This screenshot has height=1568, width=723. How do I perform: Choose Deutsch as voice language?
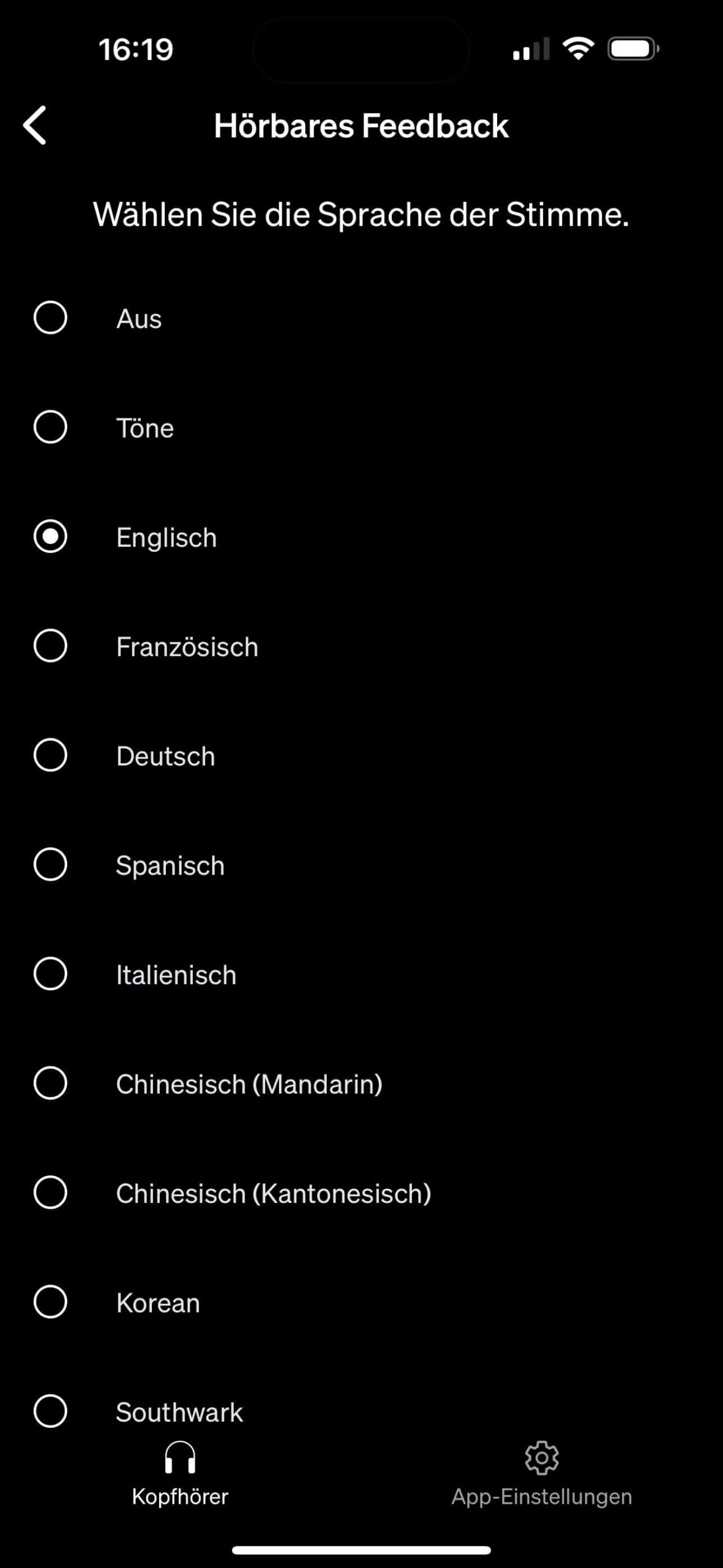coord(50,755)
